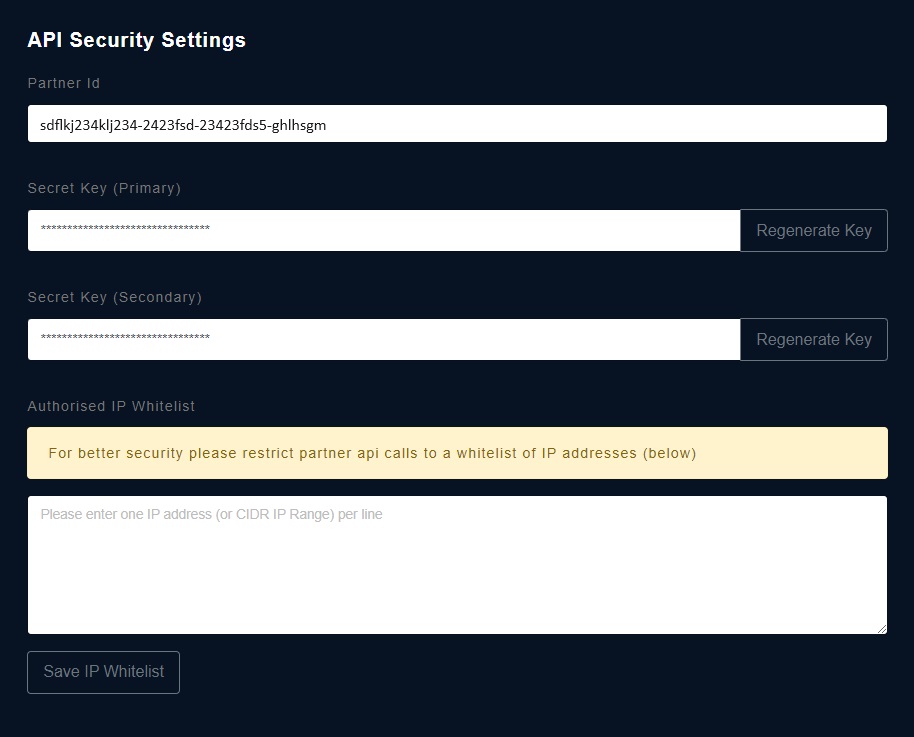Regenerate the primary secret key
The image size is (914, 737).
[814, 230]
